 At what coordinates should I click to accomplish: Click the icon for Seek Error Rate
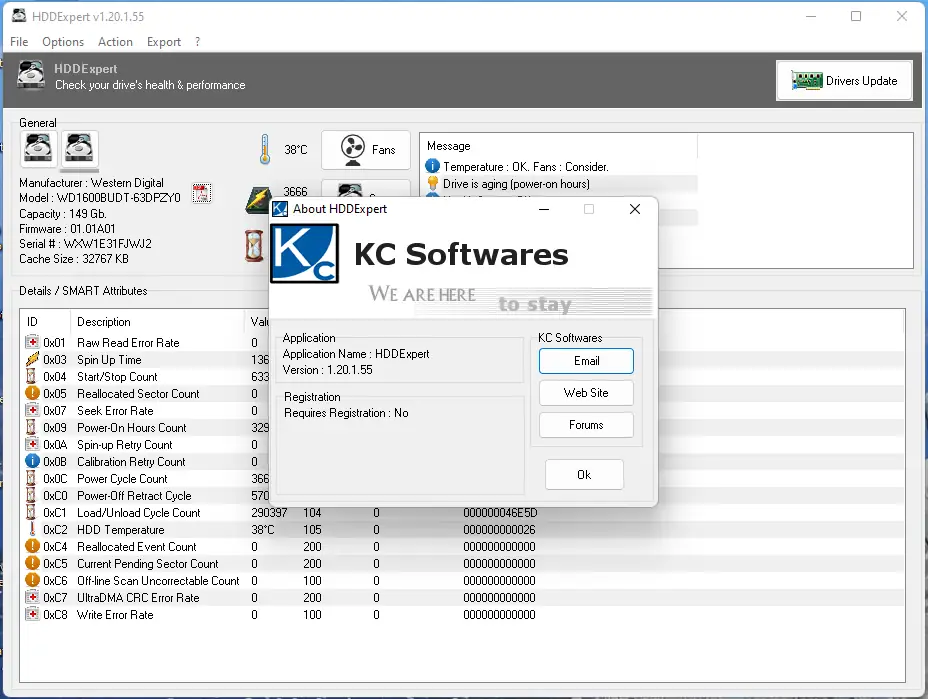pyautogui.click(x=33, y=410)
